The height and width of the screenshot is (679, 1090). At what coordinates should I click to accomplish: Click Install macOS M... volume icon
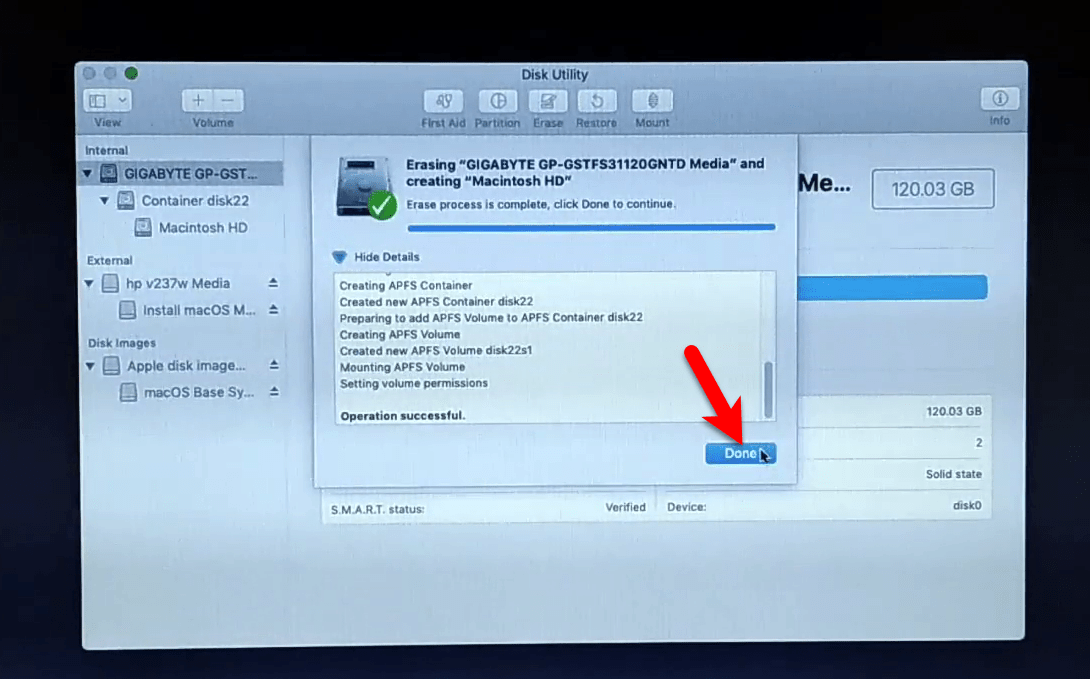tap(127, 310)
